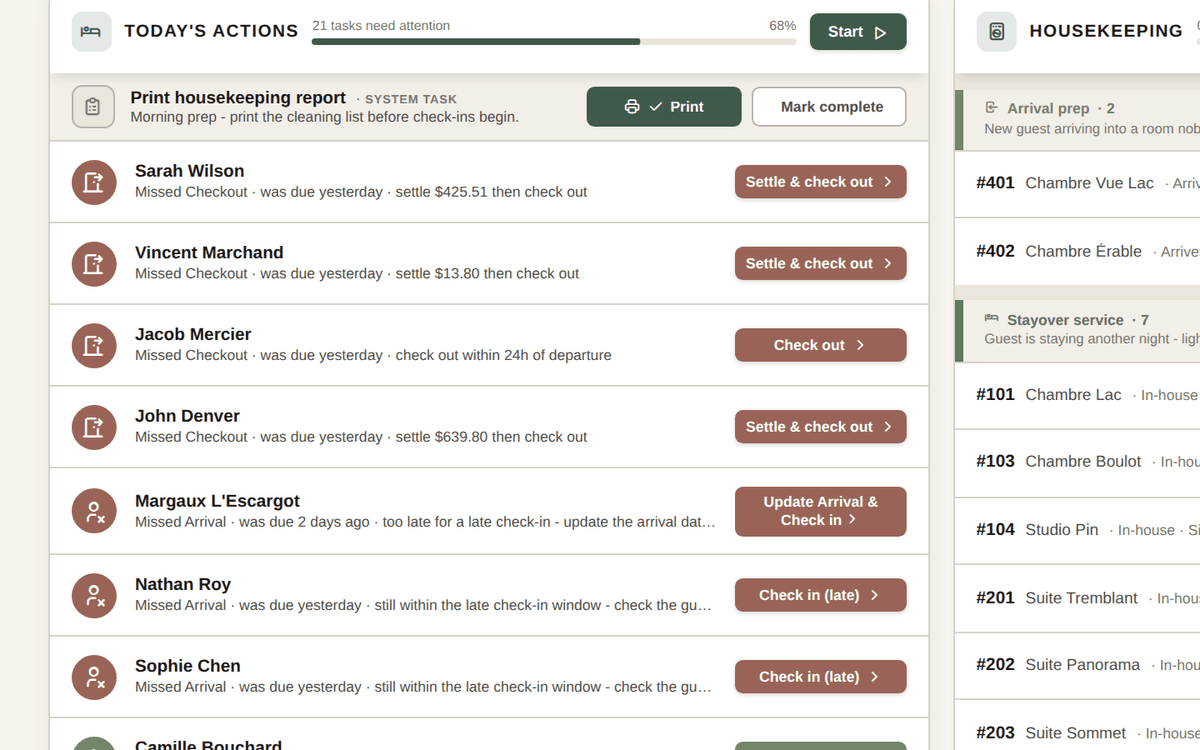Click Vincent Marchand's missed checkout icon
This screenshot has height=750, width=1200.
click(x=94, y=264)
